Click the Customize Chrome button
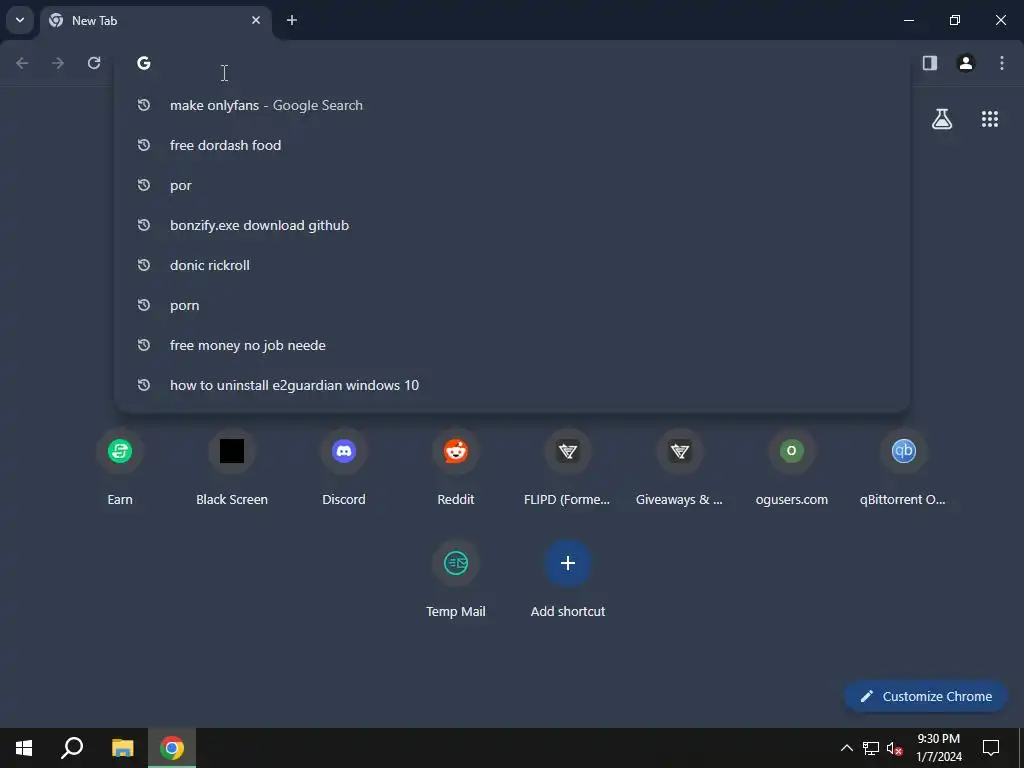The height and width of the screenshot is (768, 1024). pyautogui.click(x=925, y=696)
